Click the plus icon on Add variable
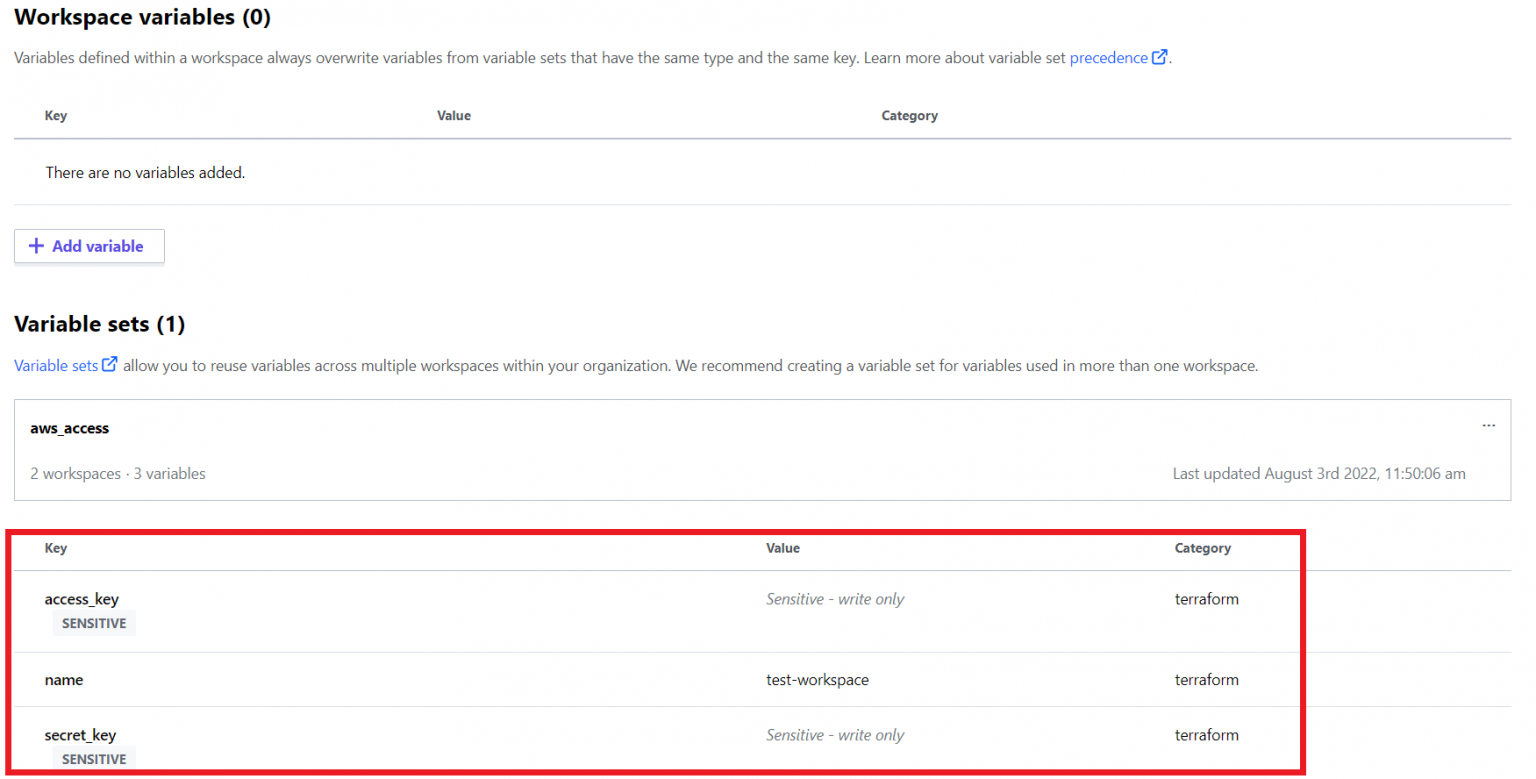The image size is (1536, 779). (37, 246)
